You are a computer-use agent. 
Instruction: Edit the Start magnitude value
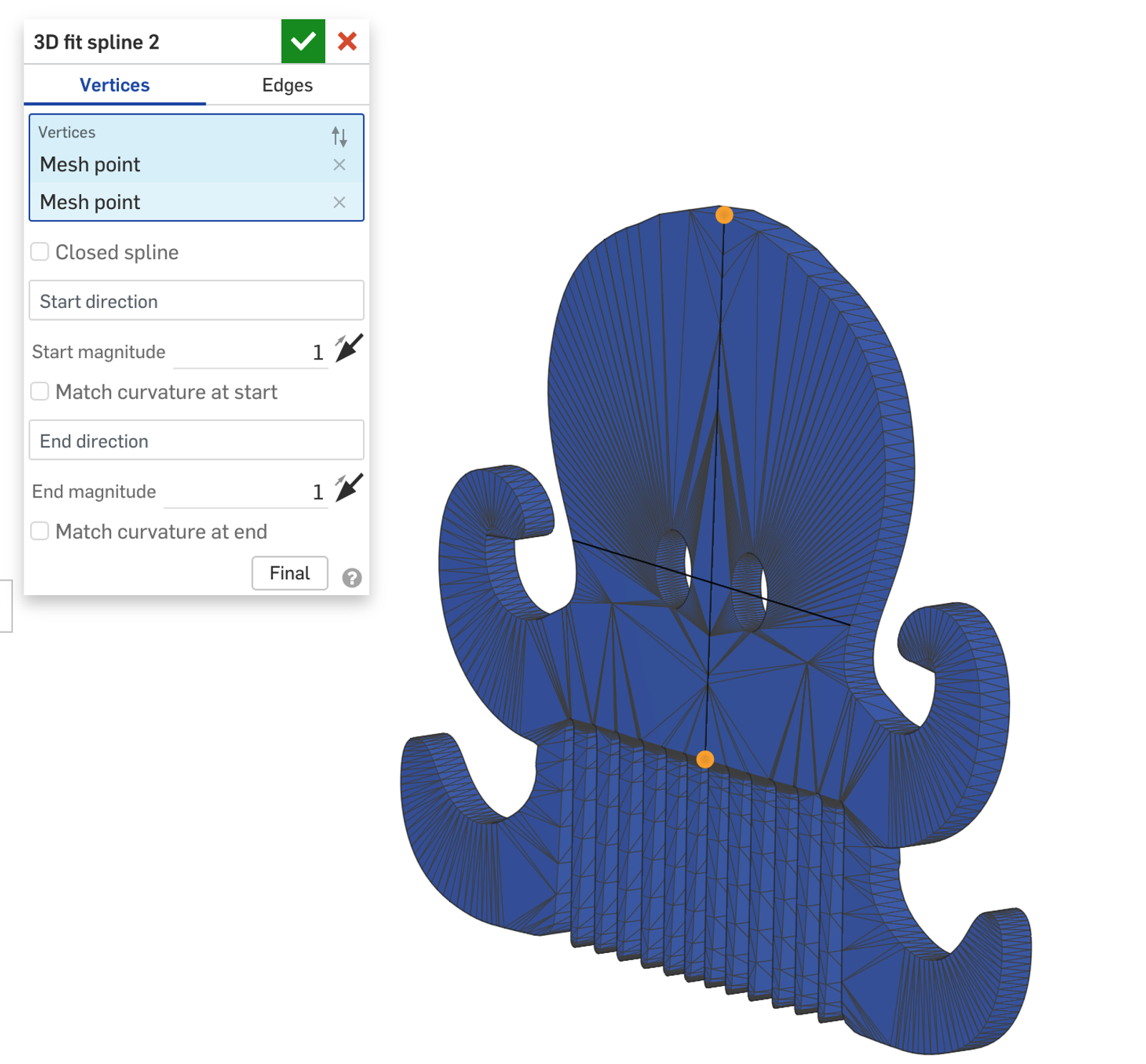click(x=251, y=352)
